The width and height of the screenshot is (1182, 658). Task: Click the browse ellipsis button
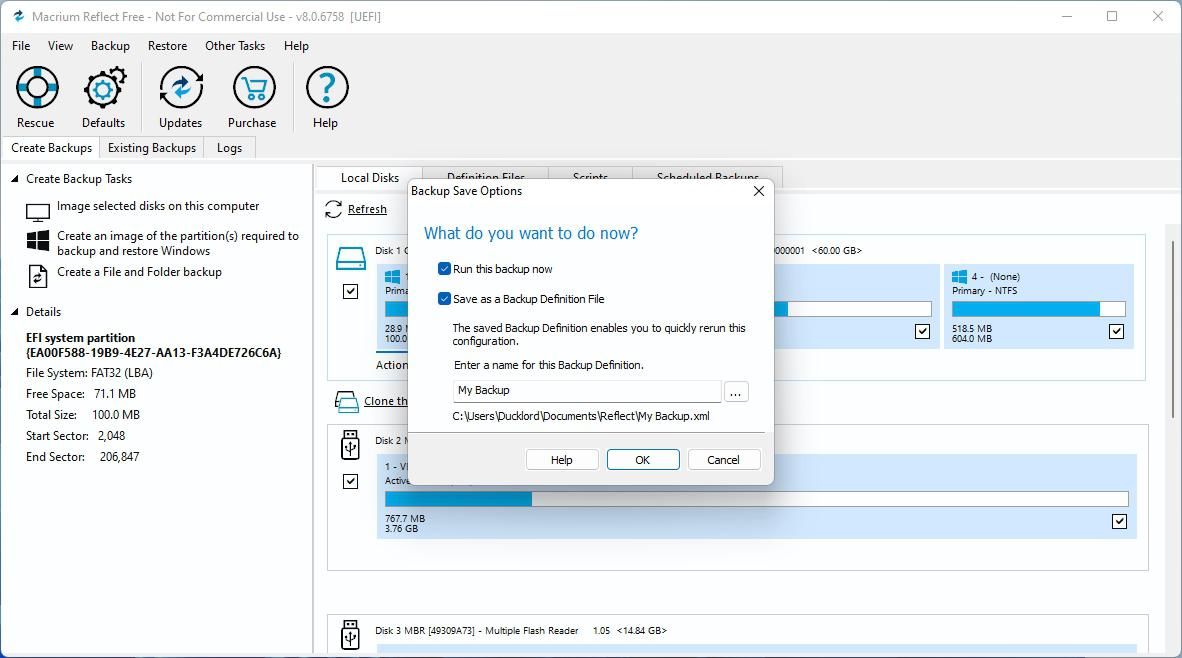pyautogui.click(x=736, y=392)
